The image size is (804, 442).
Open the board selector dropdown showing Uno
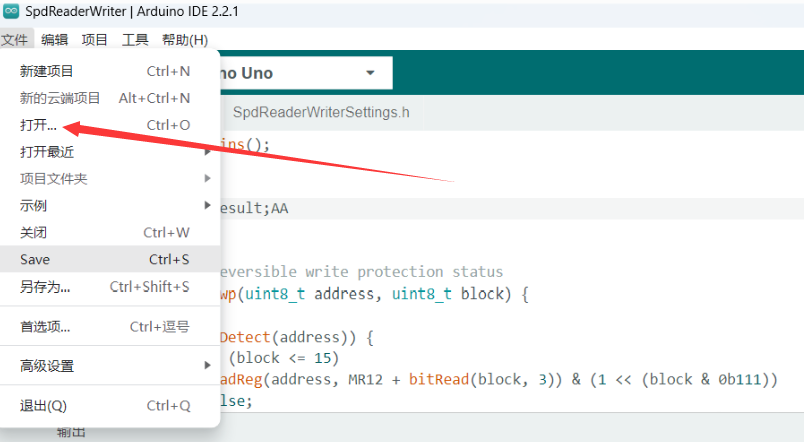tap(306, 73)
